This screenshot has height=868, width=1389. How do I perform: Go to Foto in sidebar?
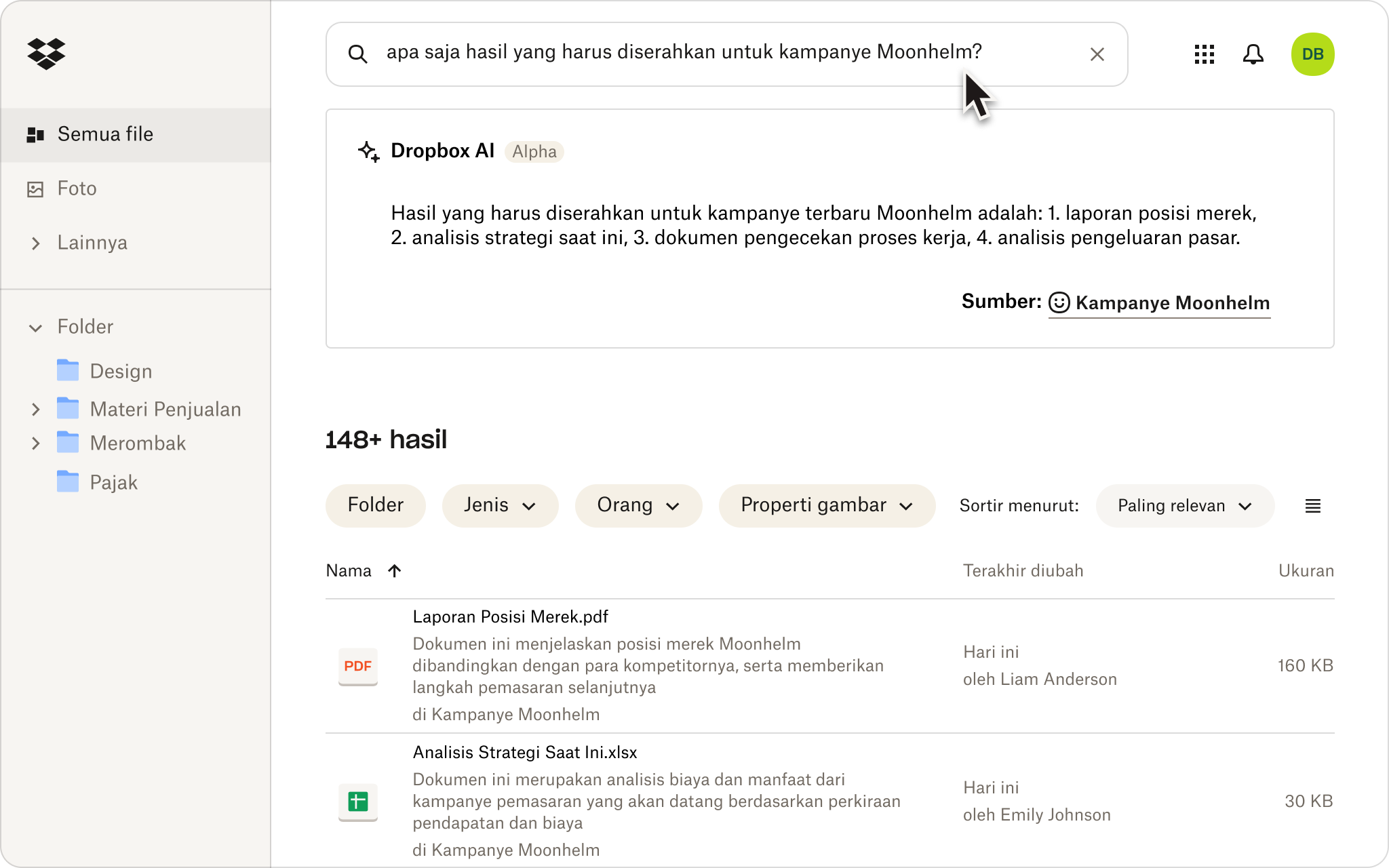tap(77, 189)
